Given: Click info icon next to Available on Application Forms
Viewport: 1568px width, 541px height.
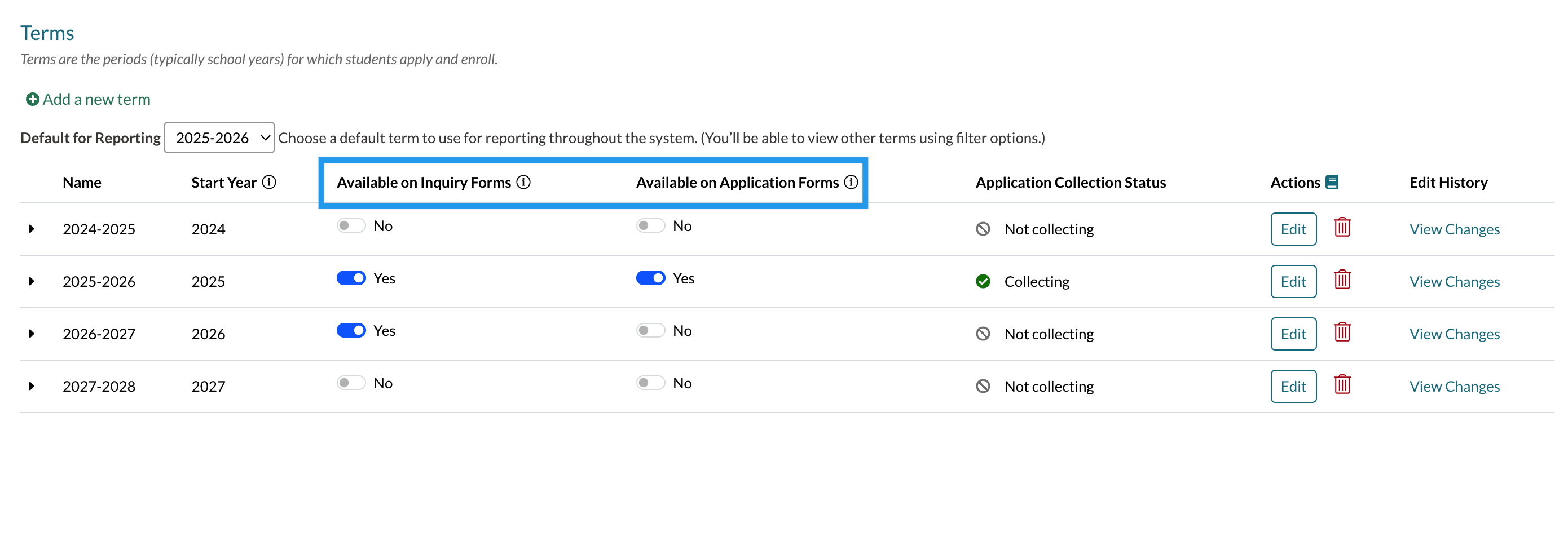Looking at the screenshot, I should tap(851, 183).
